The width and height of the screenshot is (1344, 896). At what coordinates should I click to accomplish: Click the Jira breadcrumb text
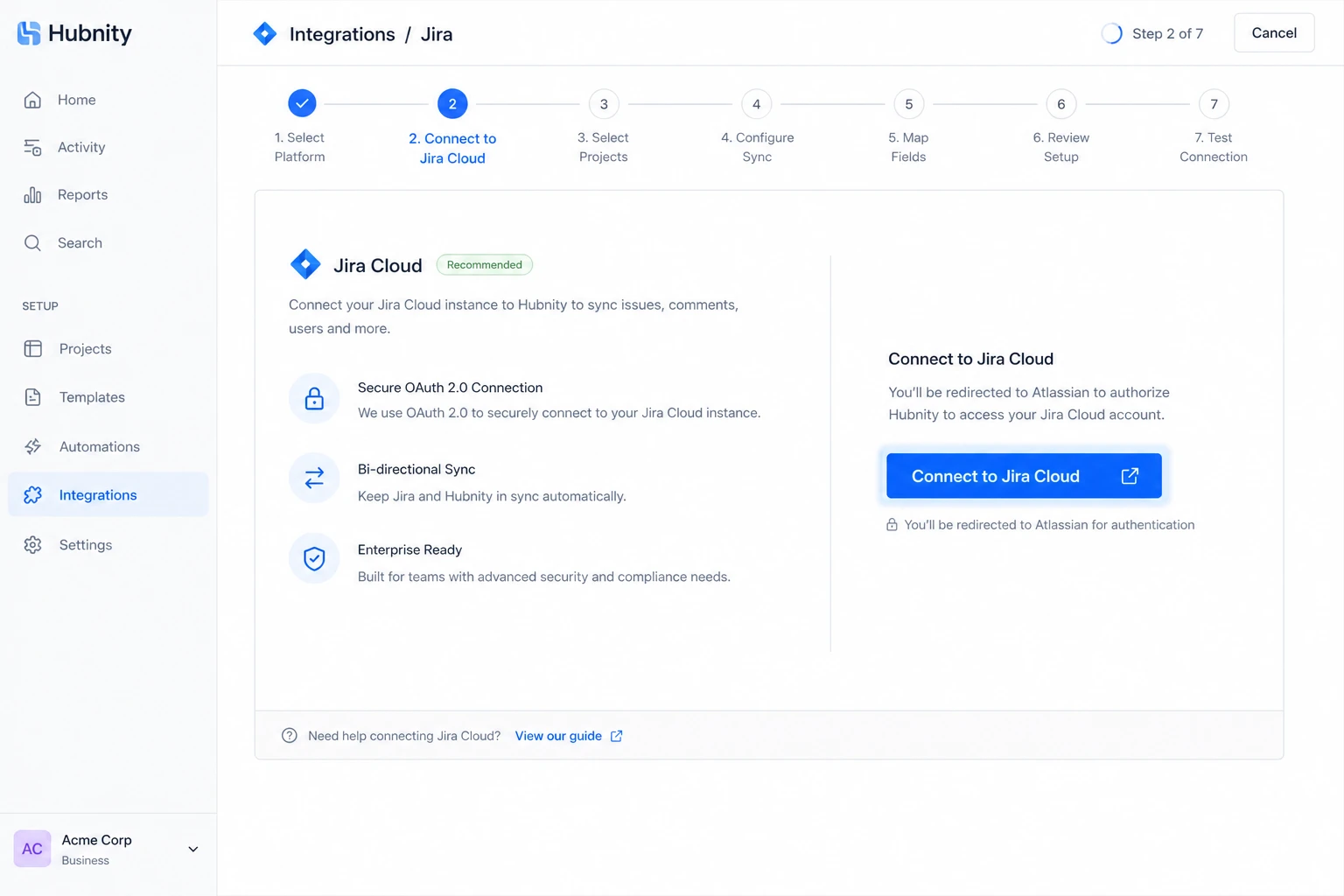tap(437, 34)
